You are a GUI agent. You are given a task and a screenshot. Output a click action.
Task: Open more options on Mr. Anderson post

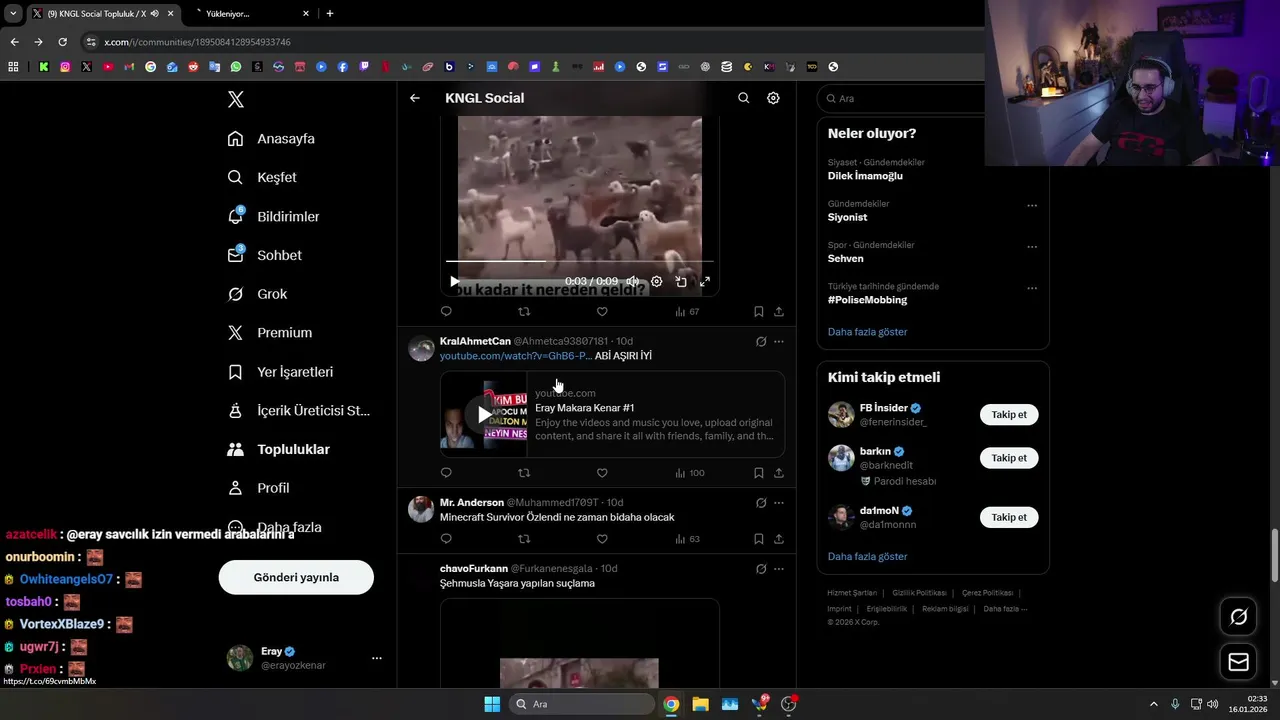(779, 503)
